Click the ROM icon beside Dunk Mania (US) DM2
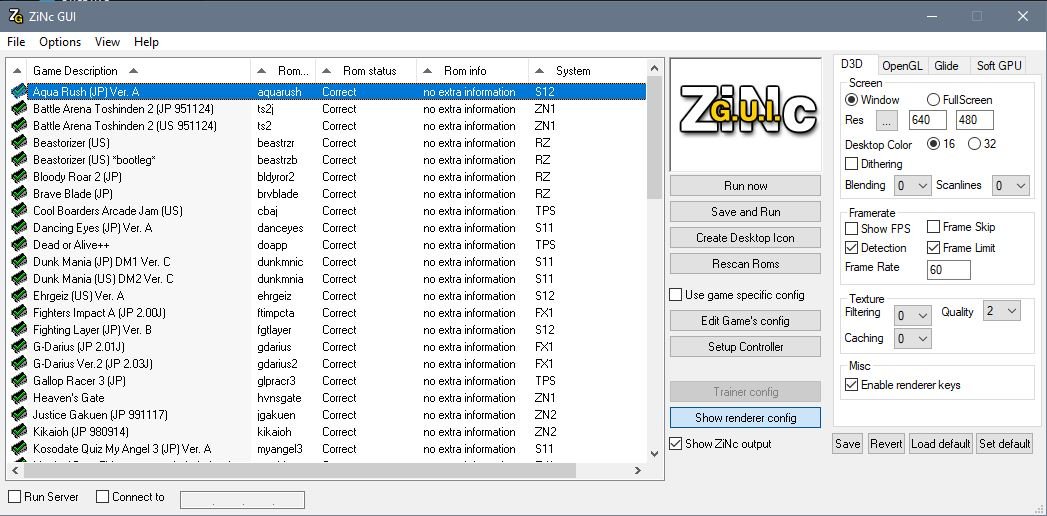The image size is (1047, 516). 19,279
